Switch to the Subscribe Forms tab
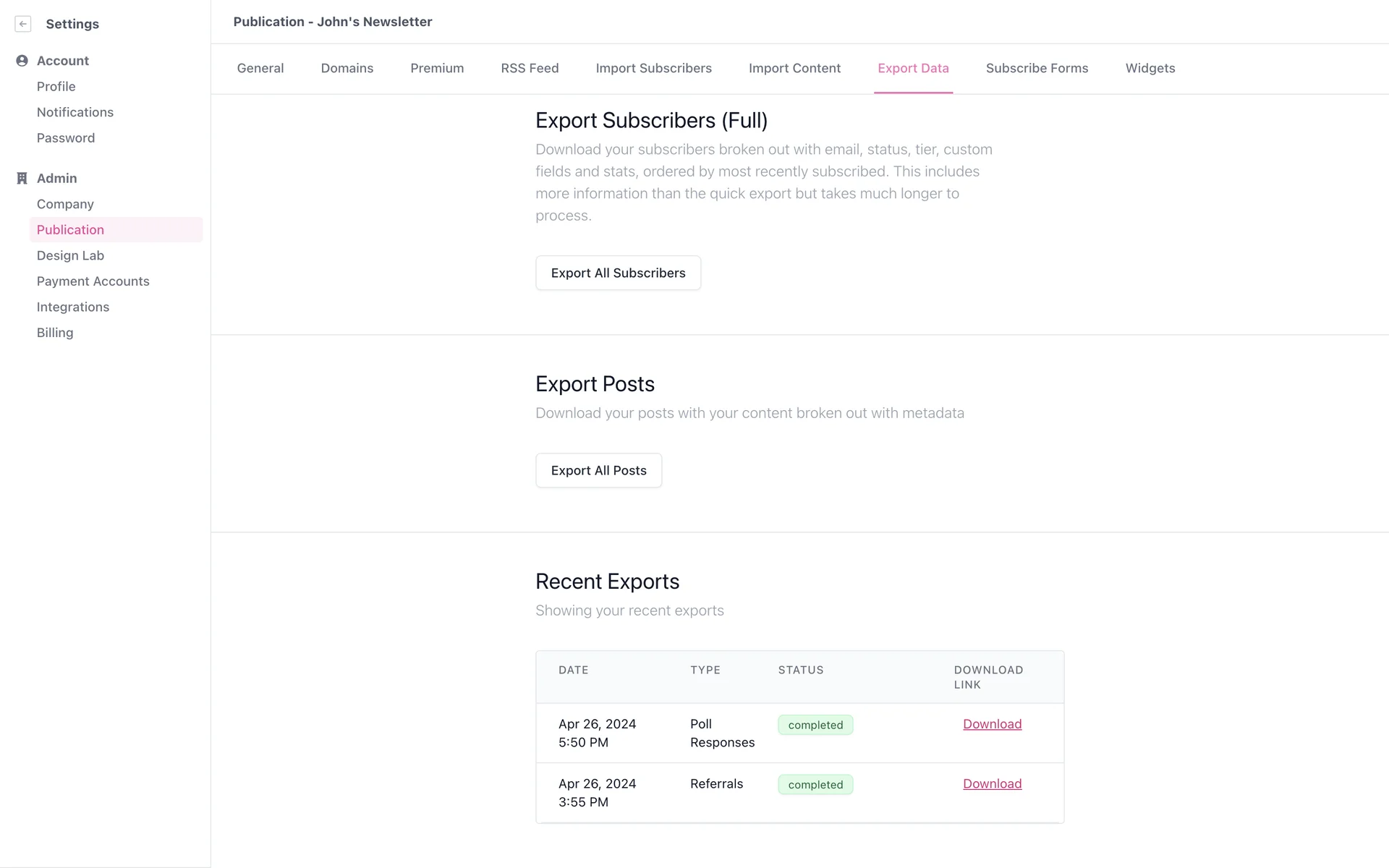This screenshot has height=868, width=1389. pyautogui.click(x=1037, y=68)
